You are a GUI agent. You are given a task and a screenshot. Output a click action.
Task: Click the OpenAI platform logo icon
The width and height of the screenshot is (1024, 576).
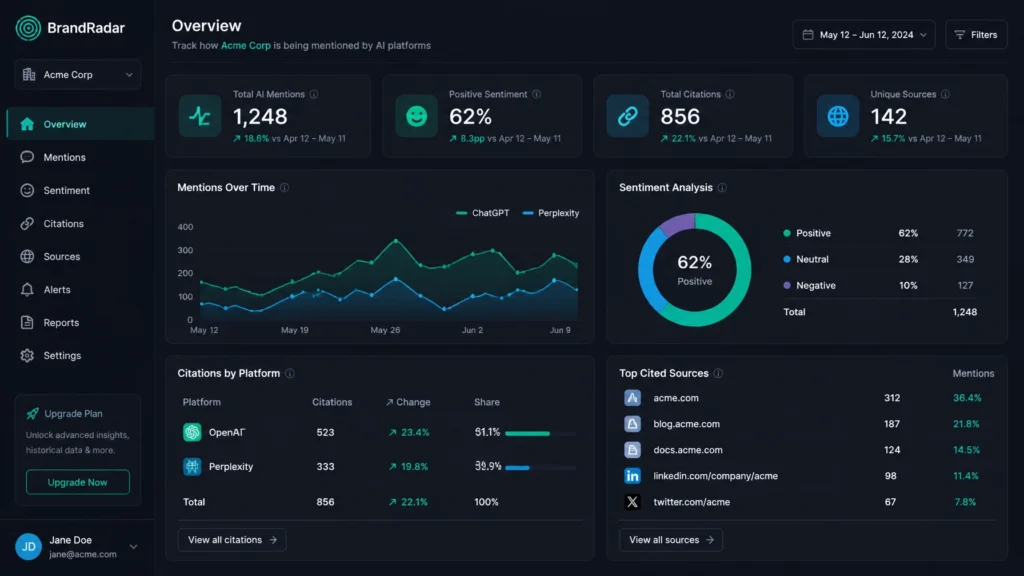click(x=192, y=432)
